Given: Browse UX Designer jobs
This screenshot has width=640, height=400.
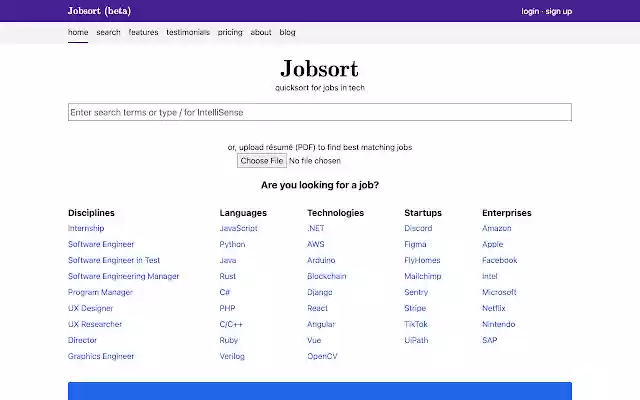Looking at the screenshot, I should tap(91, 308).
